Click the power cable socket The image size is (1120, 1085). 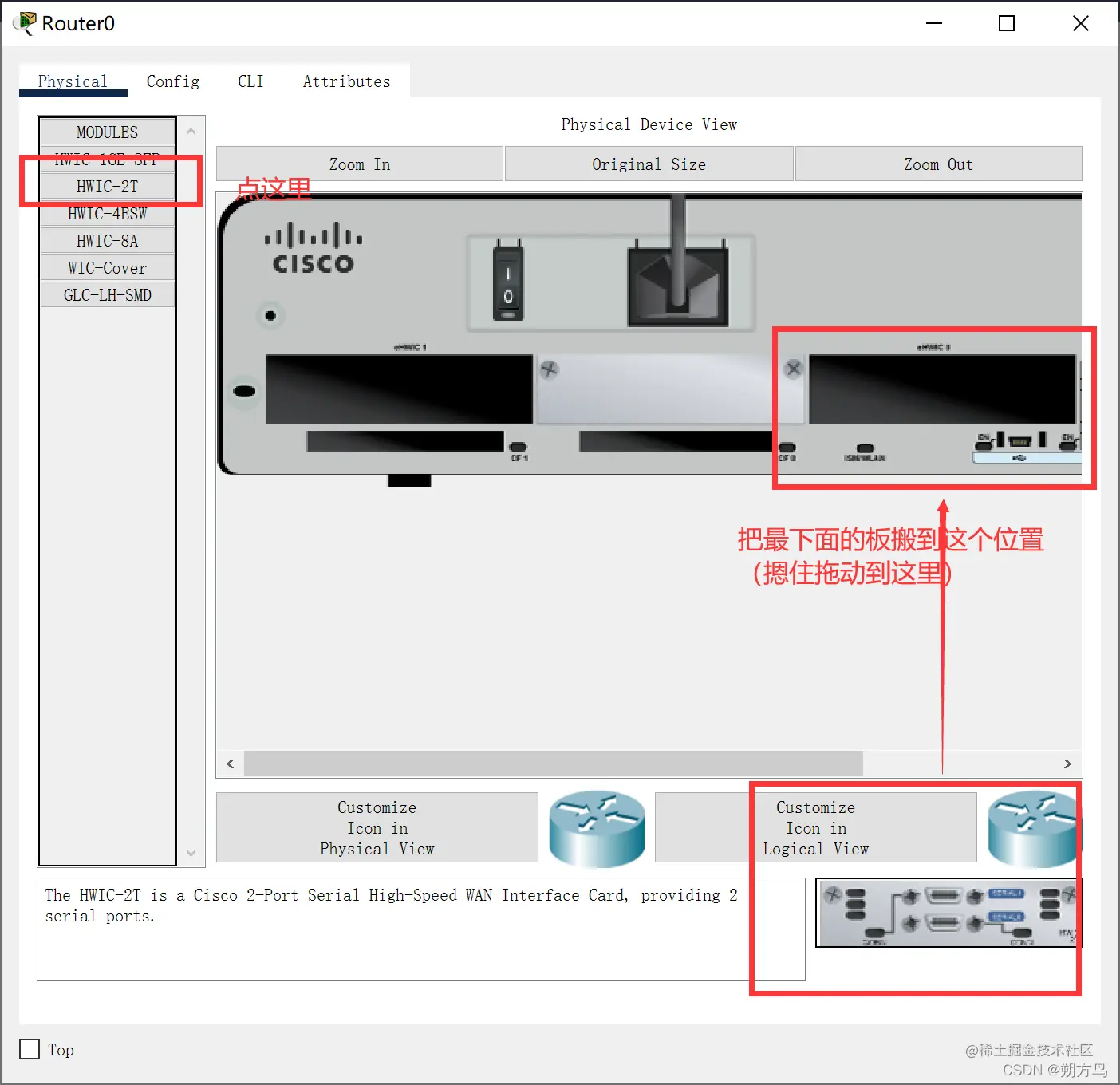click(x=677, y=286)
